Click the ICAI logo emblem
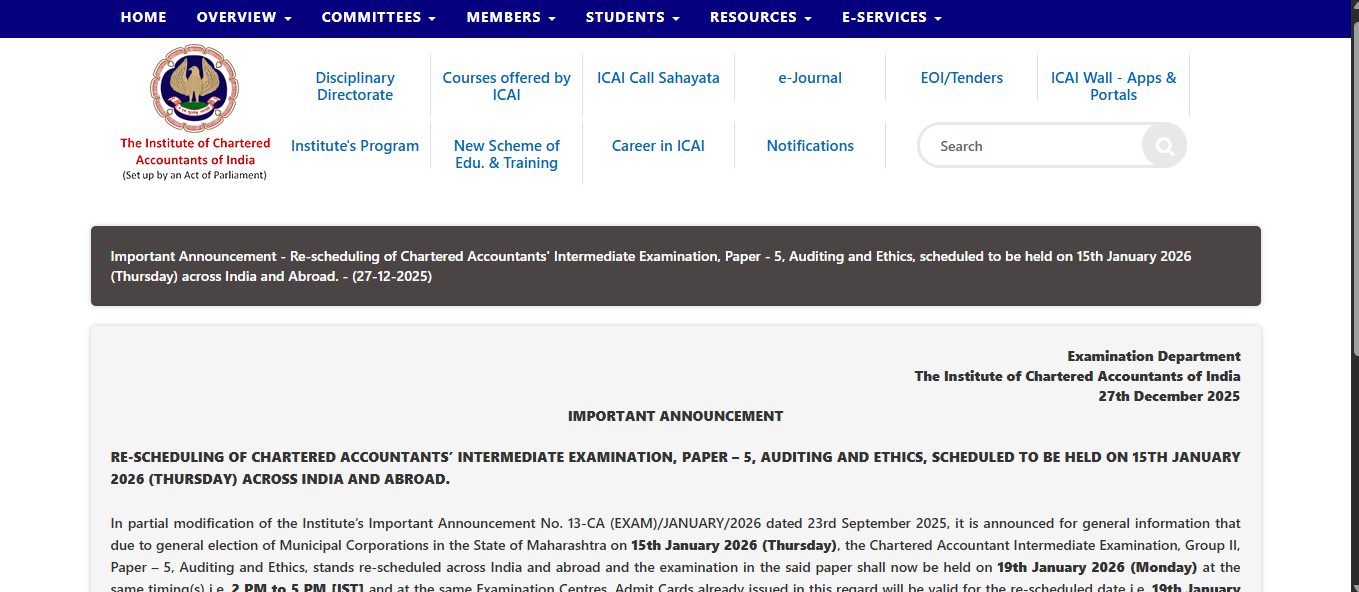Image resolution: width=1359 pixels, height=592 pixels. tap(194, 86)
